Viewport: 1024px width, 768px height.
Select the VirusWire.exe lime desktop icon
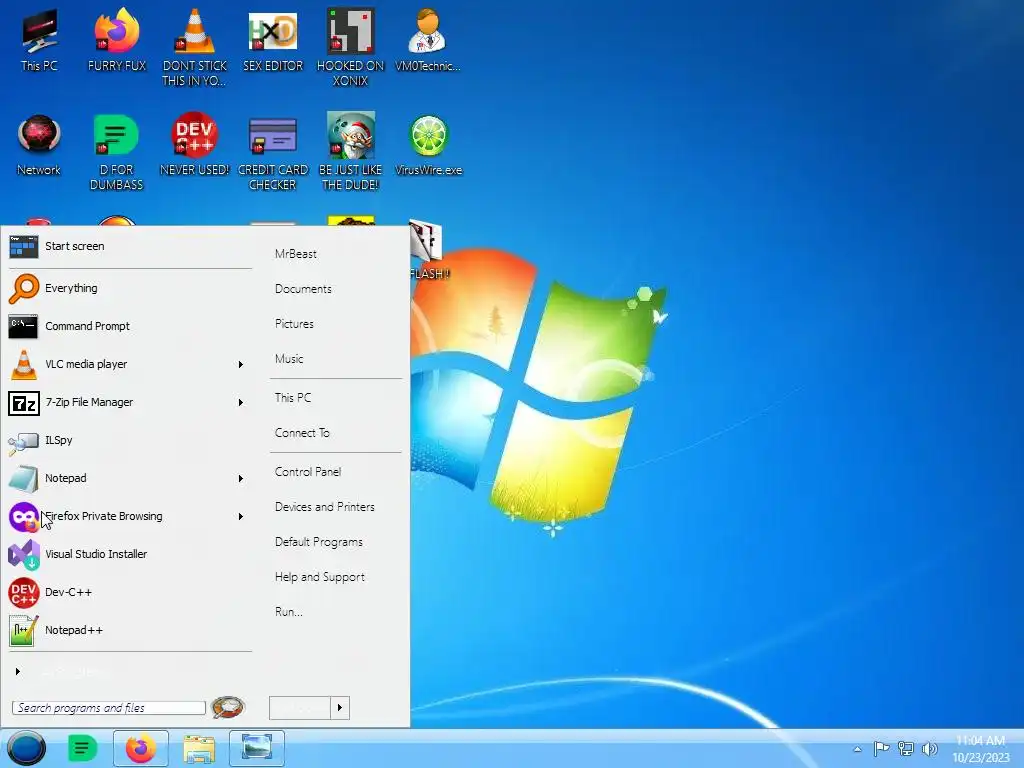[428, 144]
